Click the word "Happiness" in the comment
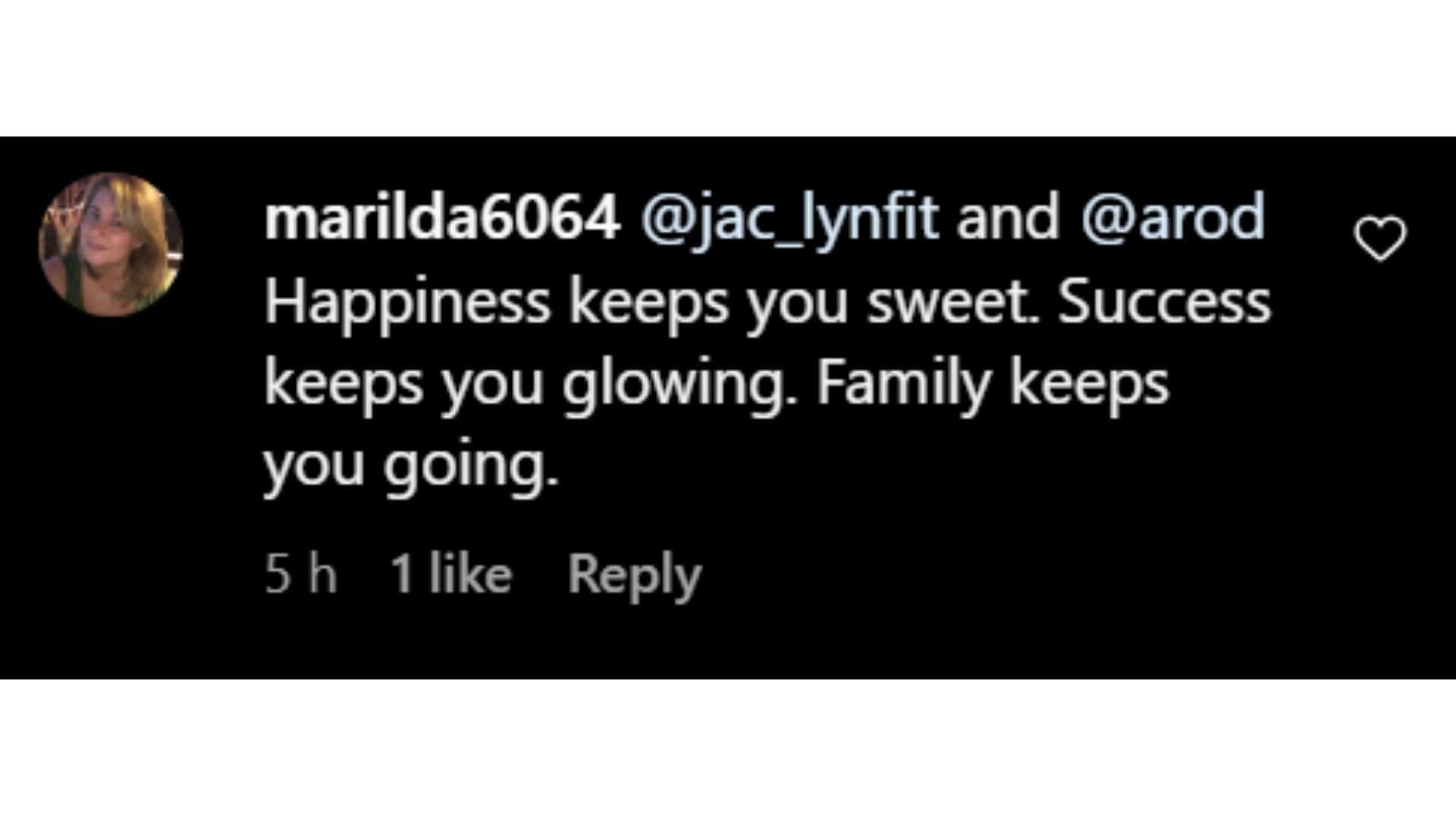This screenshot has width=1456, height=819. pos(407,303)
